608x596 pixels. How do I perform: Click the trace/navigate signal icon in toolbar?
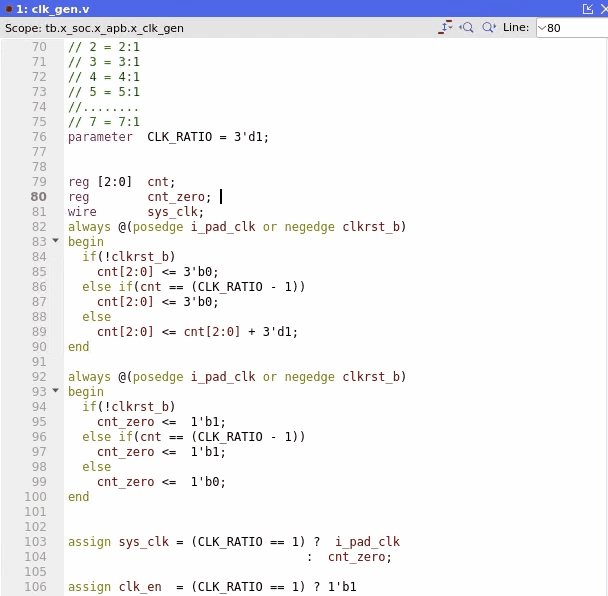[x=446, y=28]
